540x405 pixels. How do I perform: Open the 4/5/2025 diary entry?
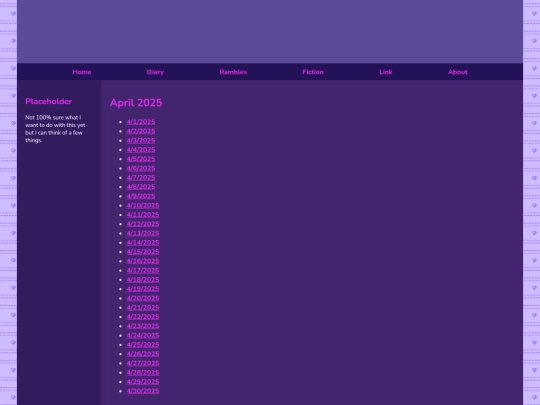tap(141, 159)
